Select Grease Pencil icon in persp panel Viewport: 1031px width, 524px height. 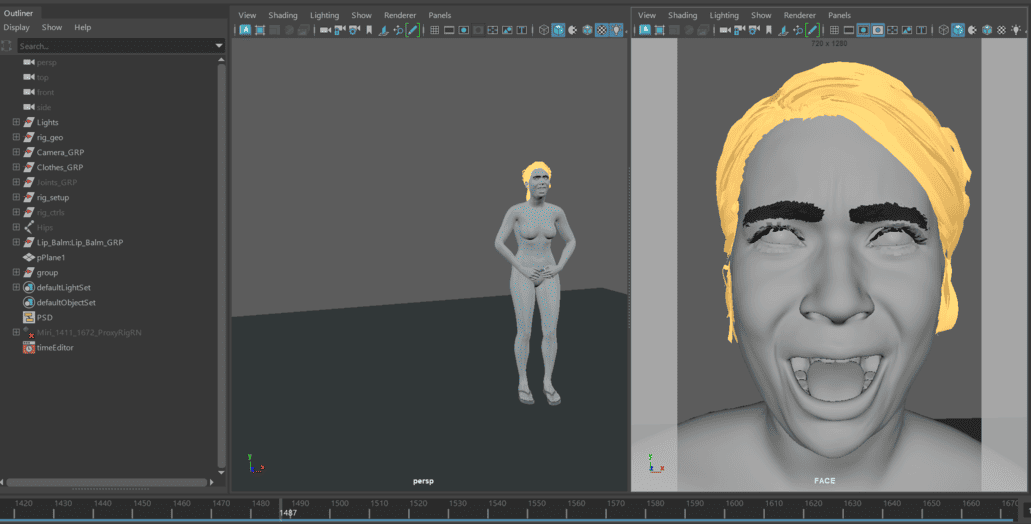click(412, 30)
